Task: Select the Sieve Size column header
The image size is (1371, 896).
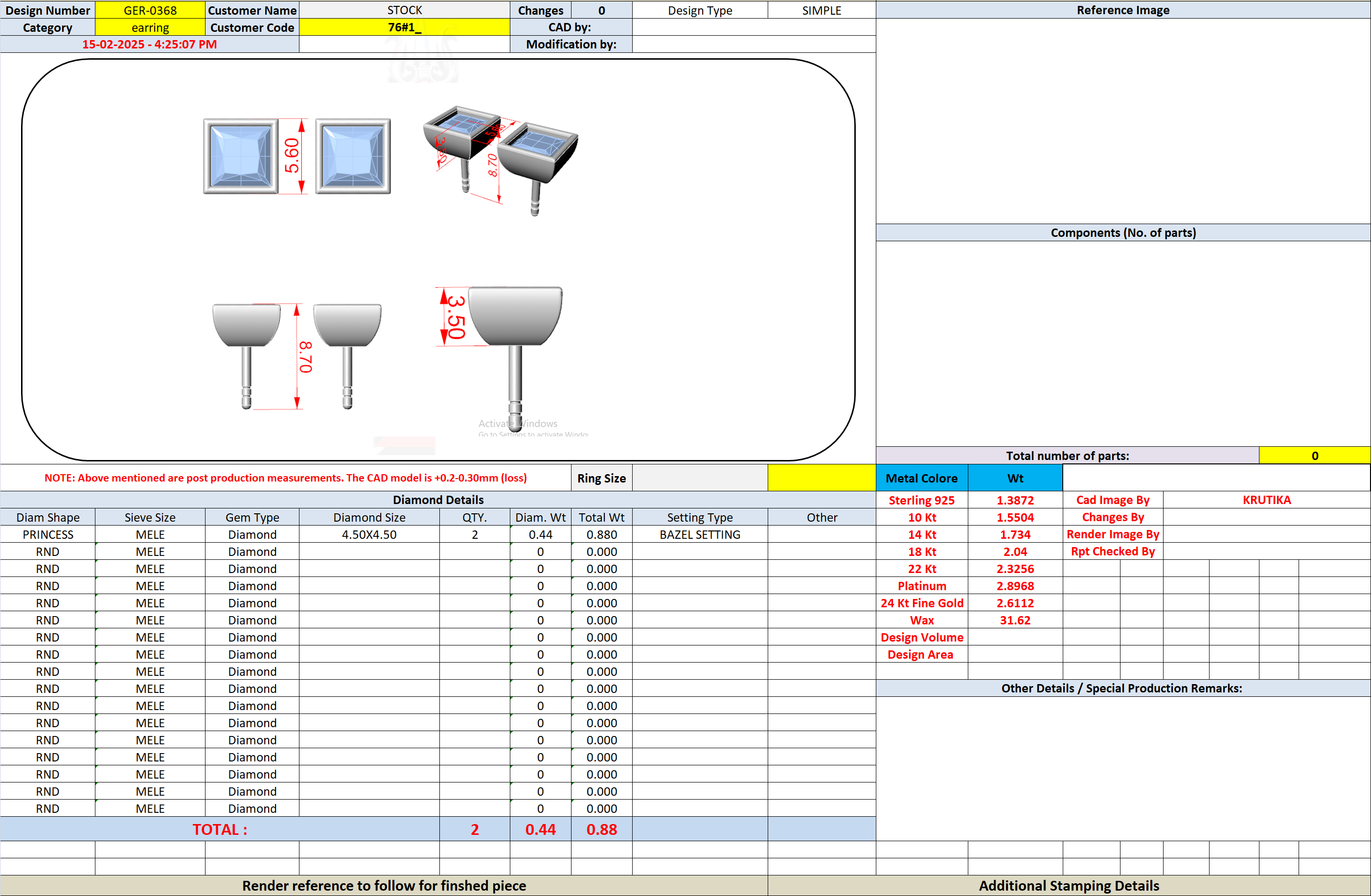Action: (x=150, y=517)
